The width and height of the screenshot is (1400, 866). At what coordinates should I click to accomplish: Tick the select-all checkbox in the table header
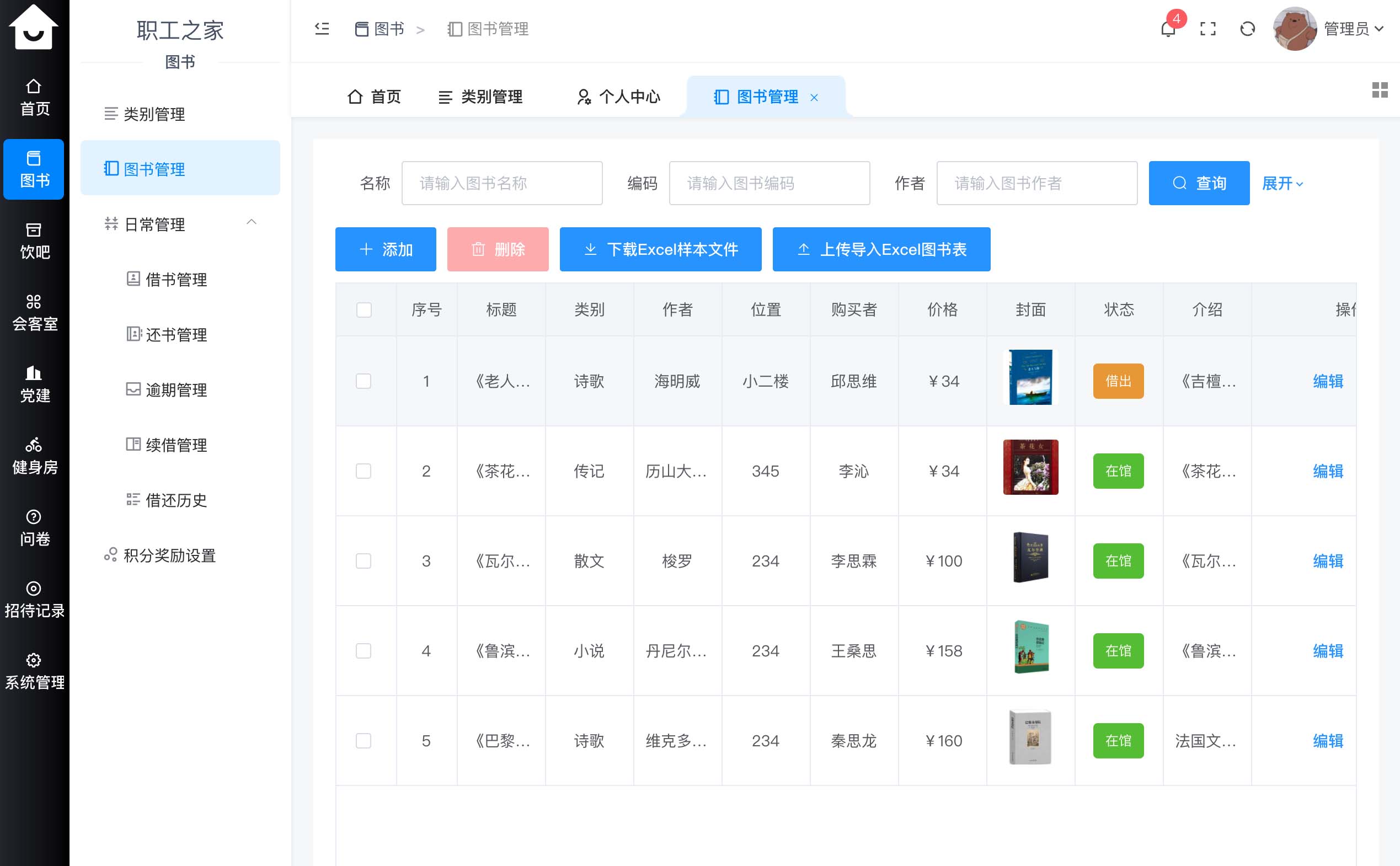tap(364, 310)
